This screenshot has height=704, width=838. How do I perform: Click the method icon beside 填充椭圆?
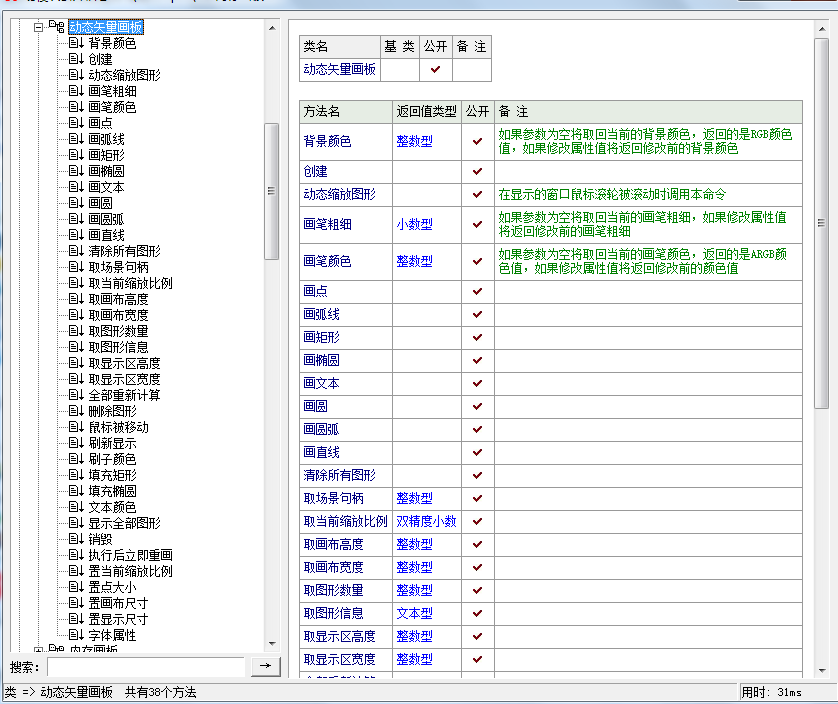tap(76, 491)
